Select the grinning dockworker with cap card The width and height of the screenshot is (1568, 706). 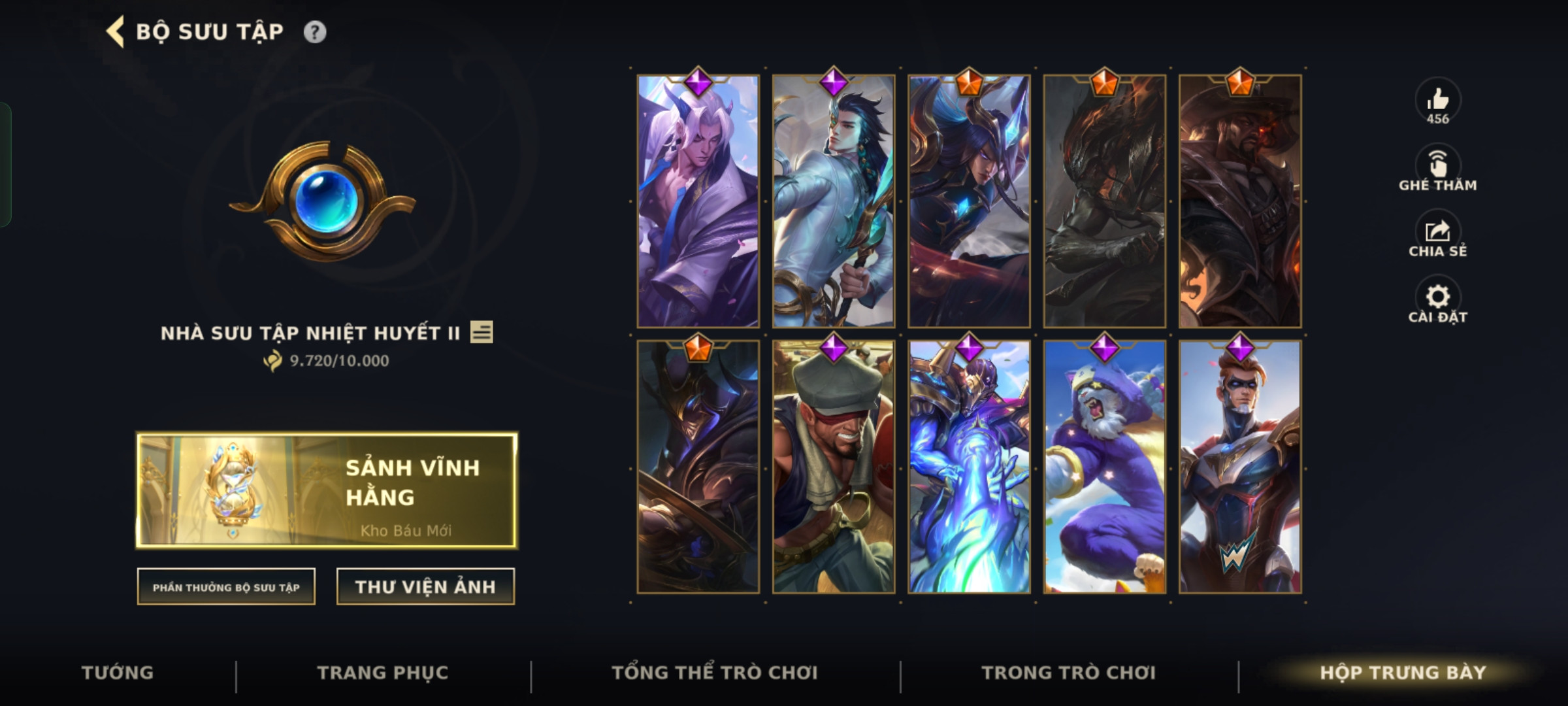coord(834,467)
